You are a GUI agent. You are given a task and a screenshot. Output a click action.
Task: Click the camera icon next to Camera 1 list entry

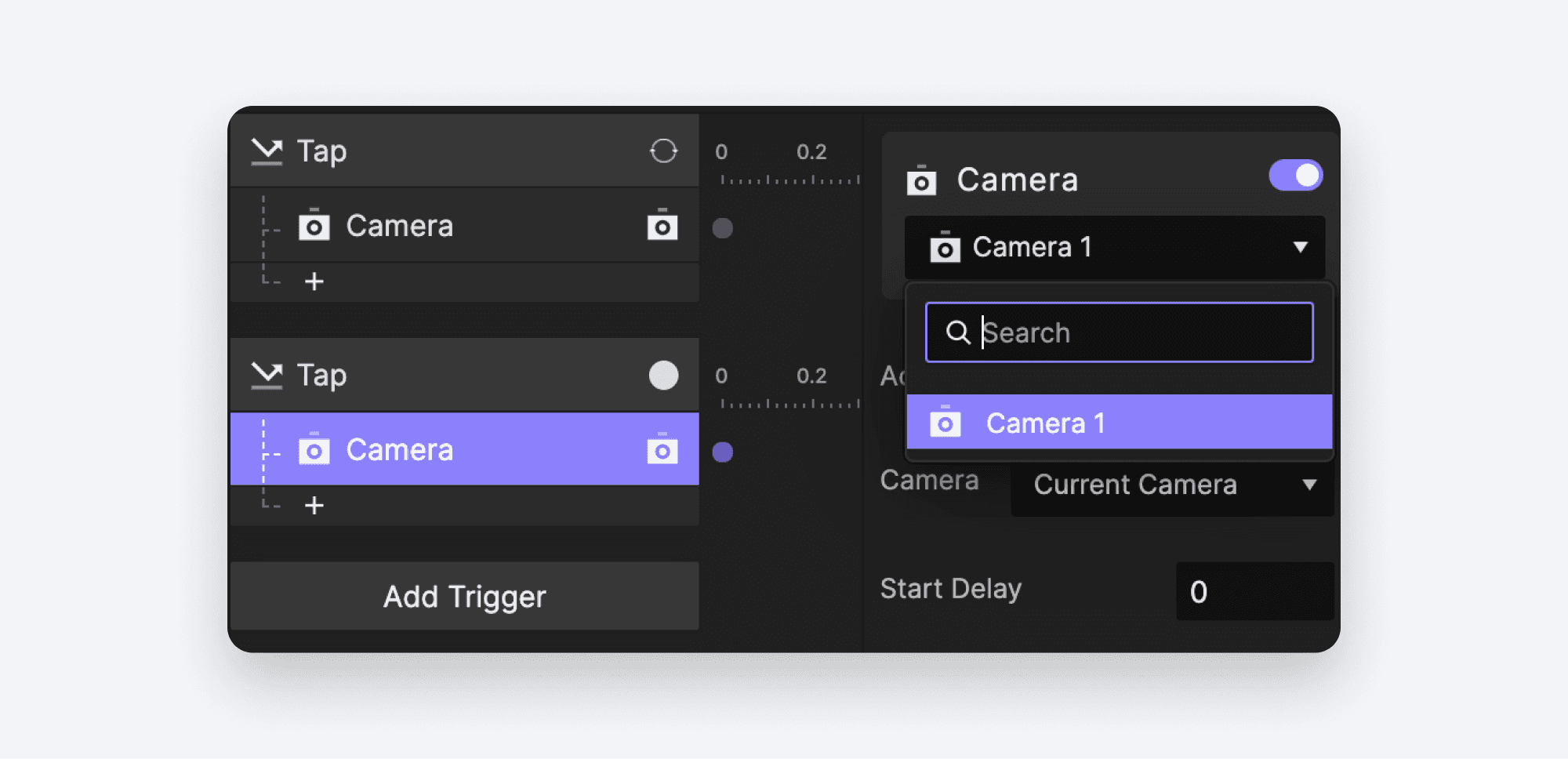tap(946, 423)
